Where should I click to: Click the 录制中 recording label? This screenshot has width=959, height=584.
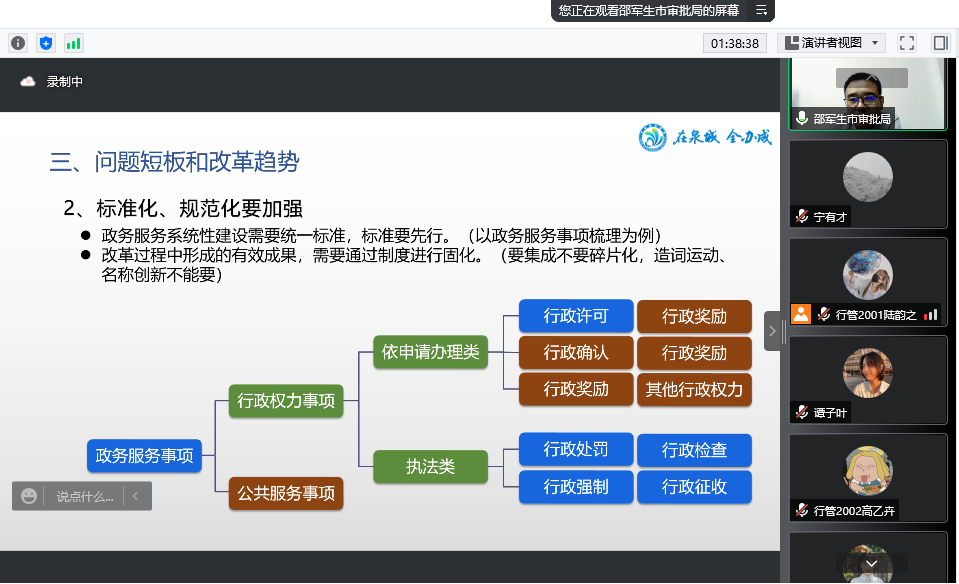point(65,82)
